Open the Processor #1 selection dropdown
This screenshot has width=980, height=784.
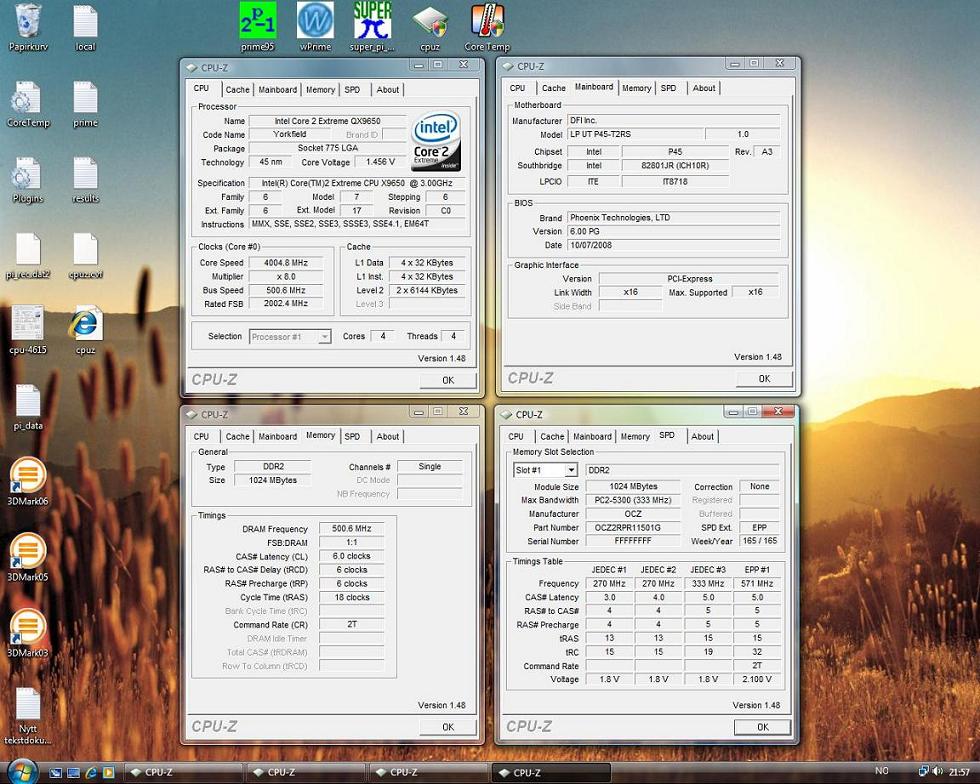pos(290,336)
